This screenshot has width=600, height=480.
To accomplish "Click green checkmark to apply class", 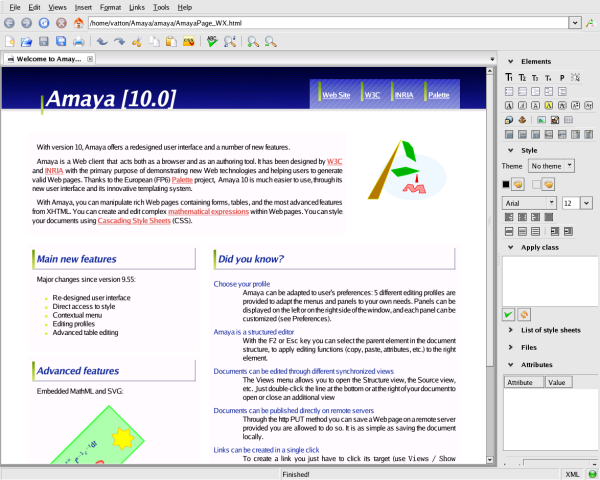I will (508, 314).
